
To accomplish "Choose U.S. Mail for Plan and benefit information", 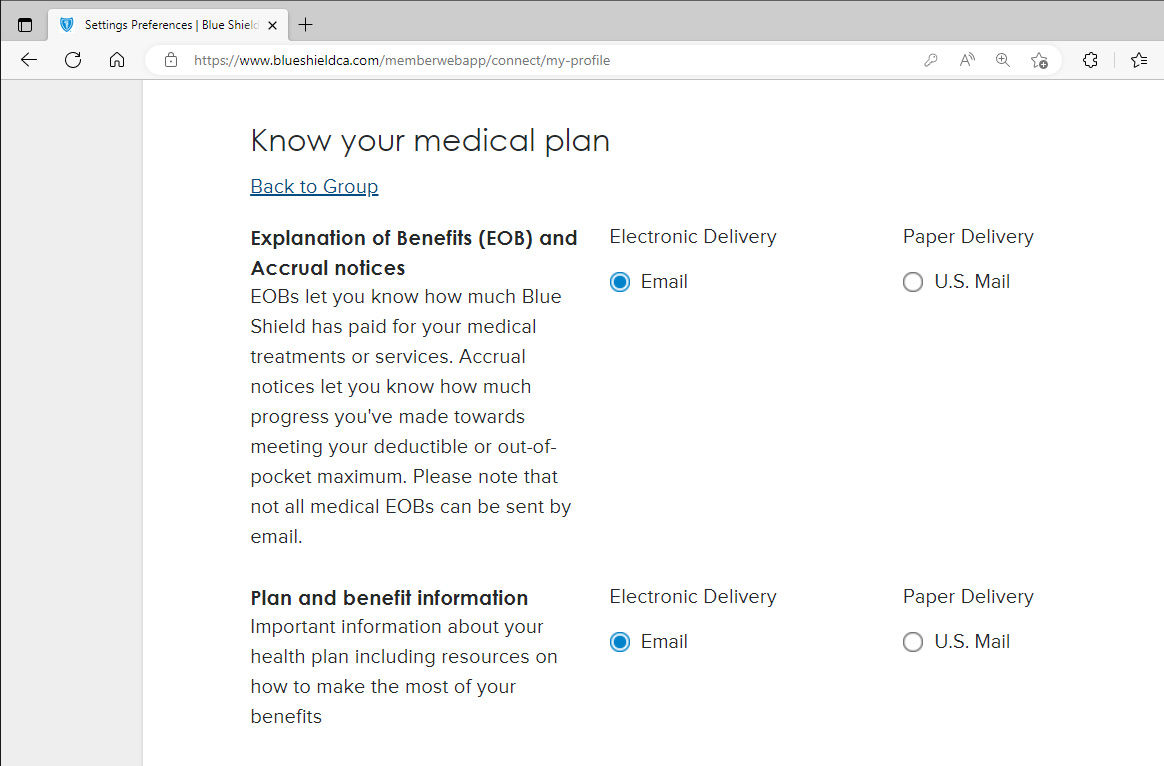I will pyautogui.click(x=913, y=642).
